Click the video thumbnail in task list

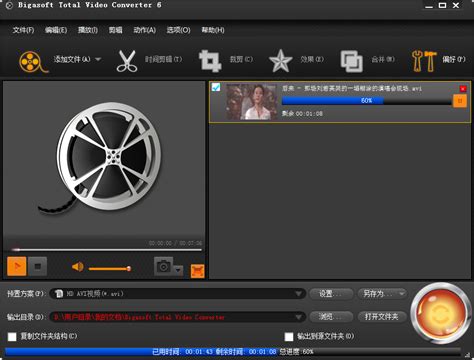(x=252, y=102)
